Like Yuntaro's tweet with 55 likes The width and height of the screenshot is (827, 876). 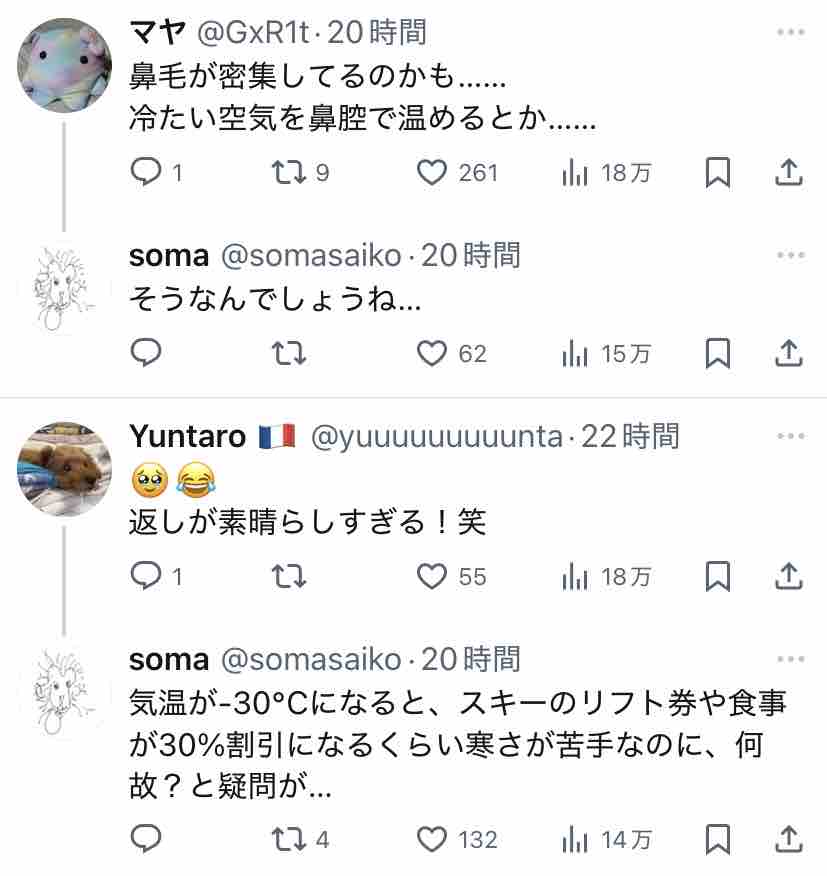pyautogui.click(x=431, y=576)
